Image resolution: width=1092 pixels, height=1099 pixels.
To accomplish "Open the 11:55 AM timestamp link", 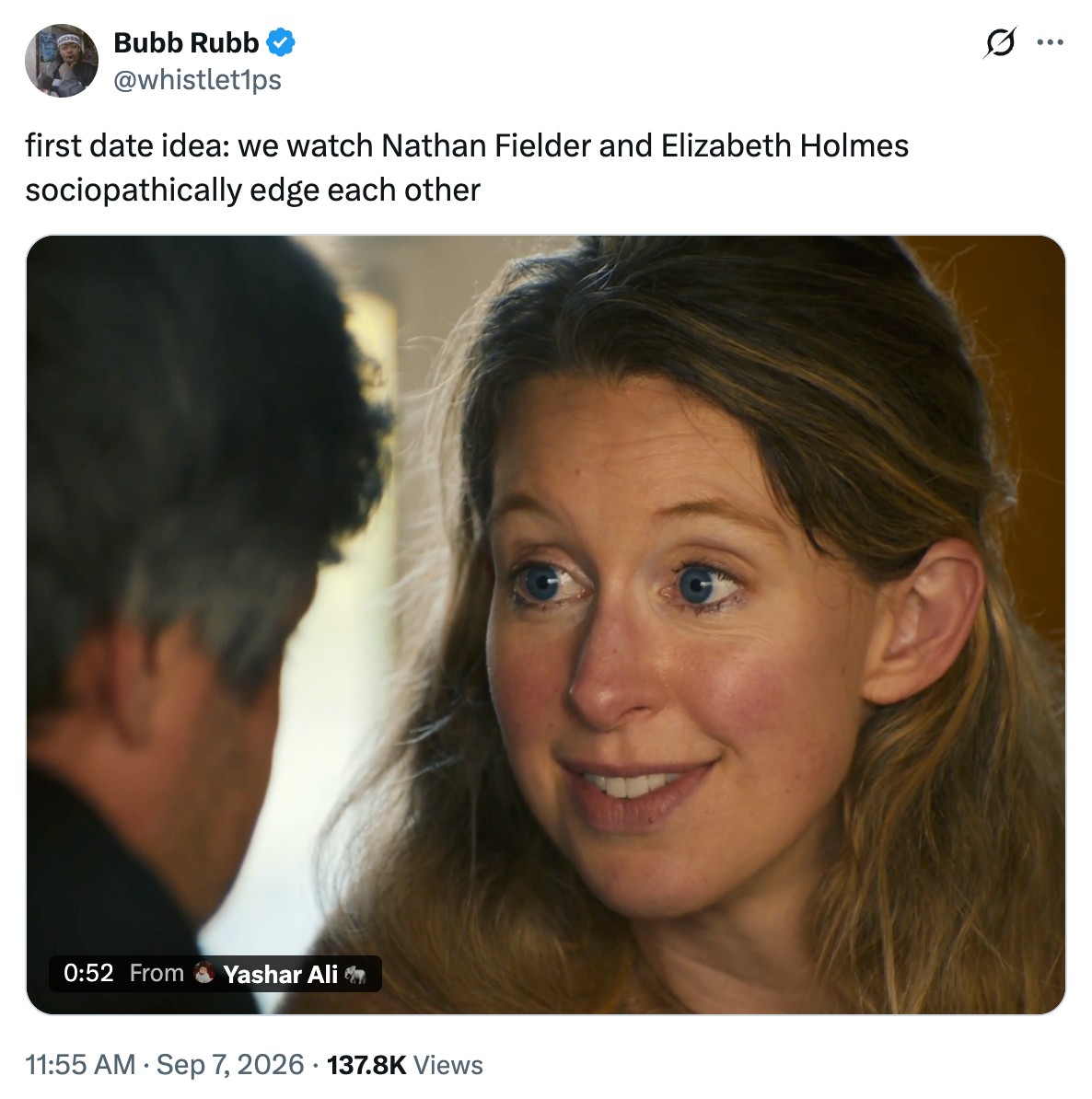I will pyautogui.click(x=80, y=1065).
